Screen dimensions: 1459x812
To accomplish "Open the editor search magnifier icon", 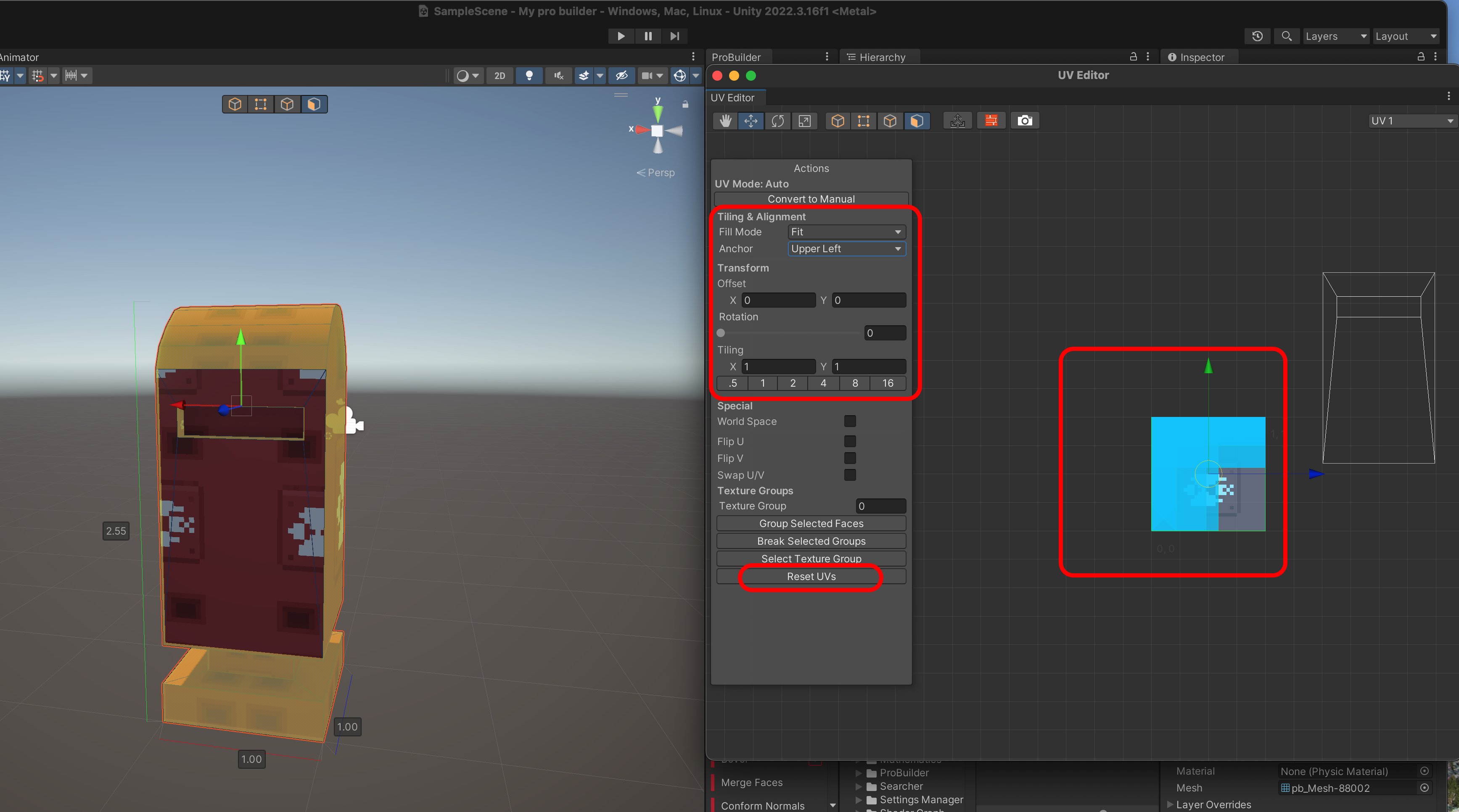I will (x=1286, y=36).
